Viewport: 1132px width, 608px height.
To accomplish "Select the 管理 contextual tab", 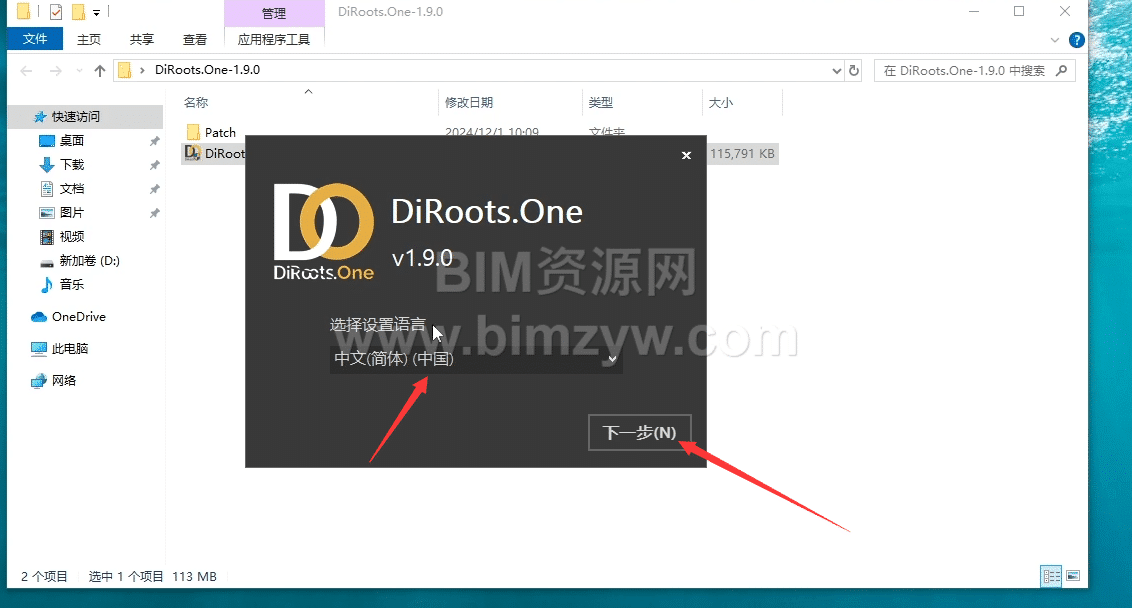I will coord(274,13).
